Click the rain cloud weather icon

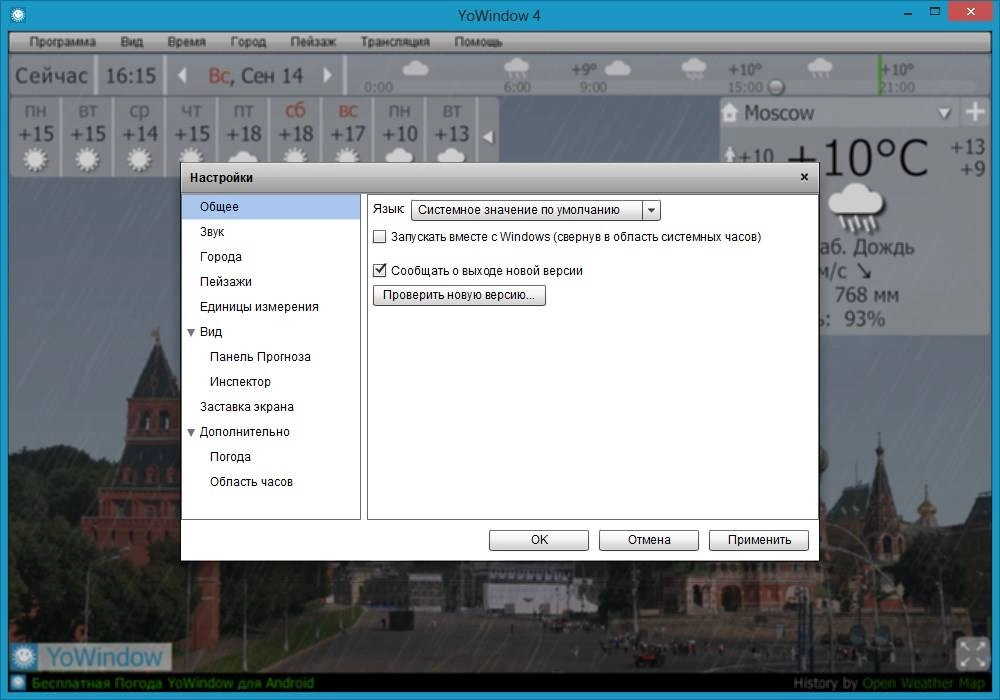[856, 207]
